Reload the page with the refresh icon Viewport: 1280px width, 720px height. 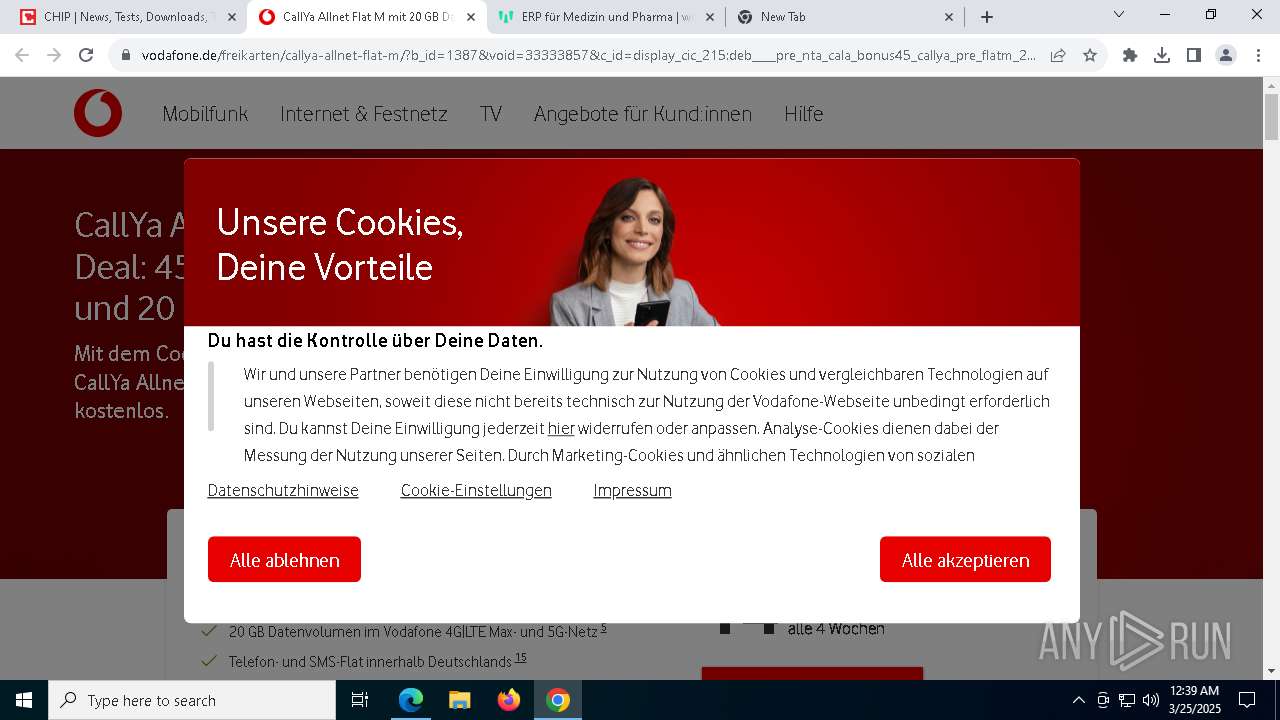(86, 56)
